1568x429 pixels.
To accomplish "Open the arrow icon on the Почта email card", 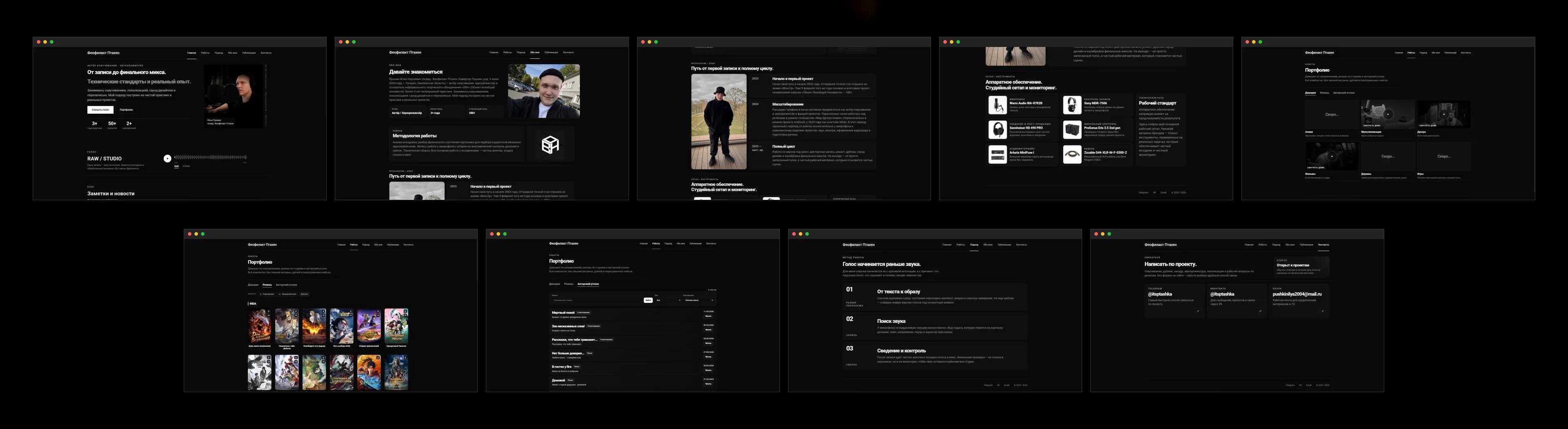I will pyautogui.click(x=1323, y=311).
